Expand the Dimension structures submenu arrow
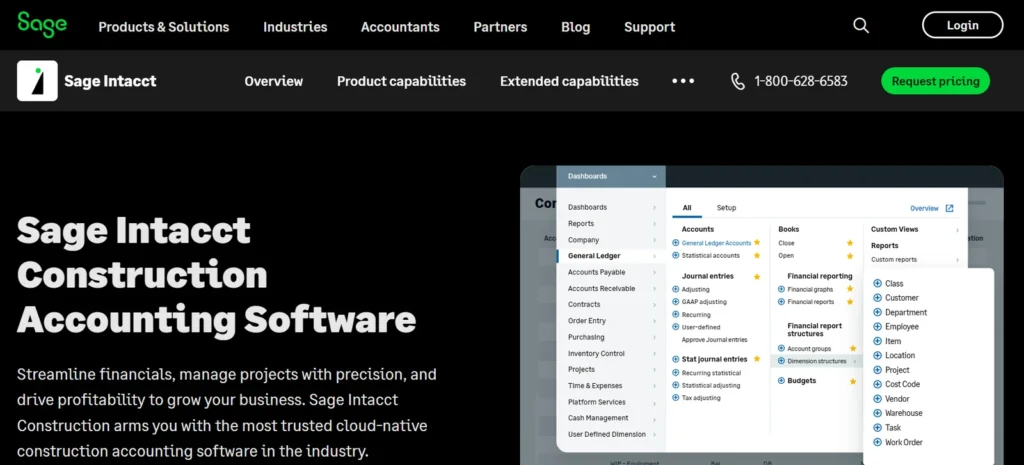Viewport: 1024px width, 465px height. [x=855, y=361]
